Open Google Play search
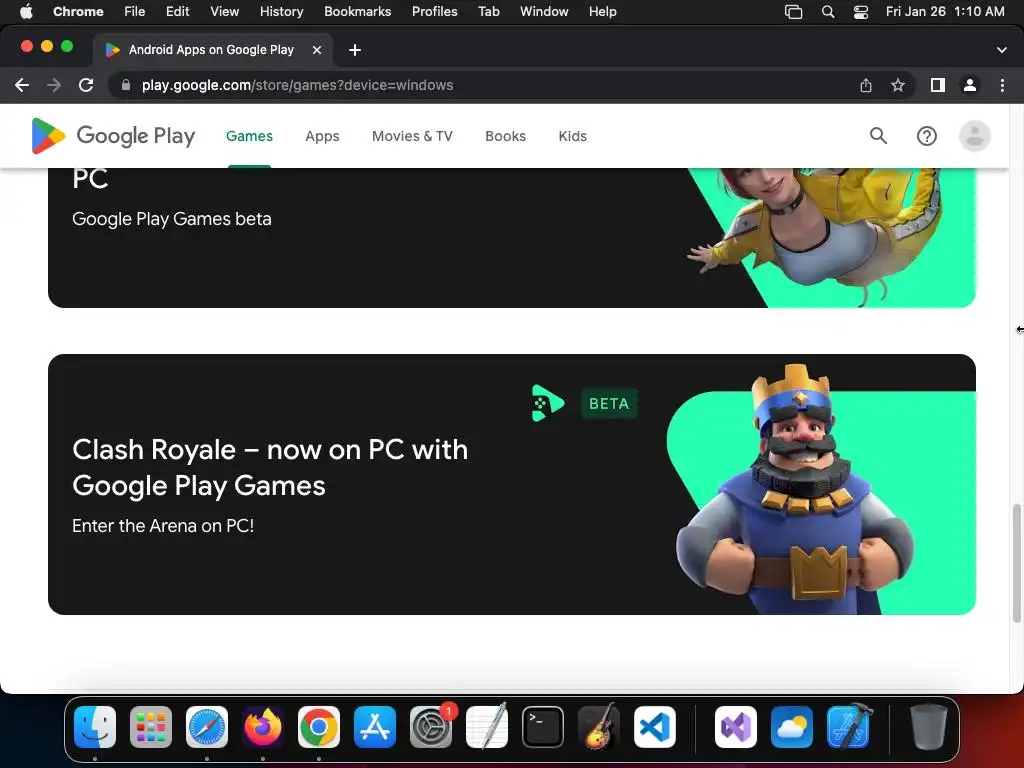The height and width of the screenshot is (768, 1024). 878,136
